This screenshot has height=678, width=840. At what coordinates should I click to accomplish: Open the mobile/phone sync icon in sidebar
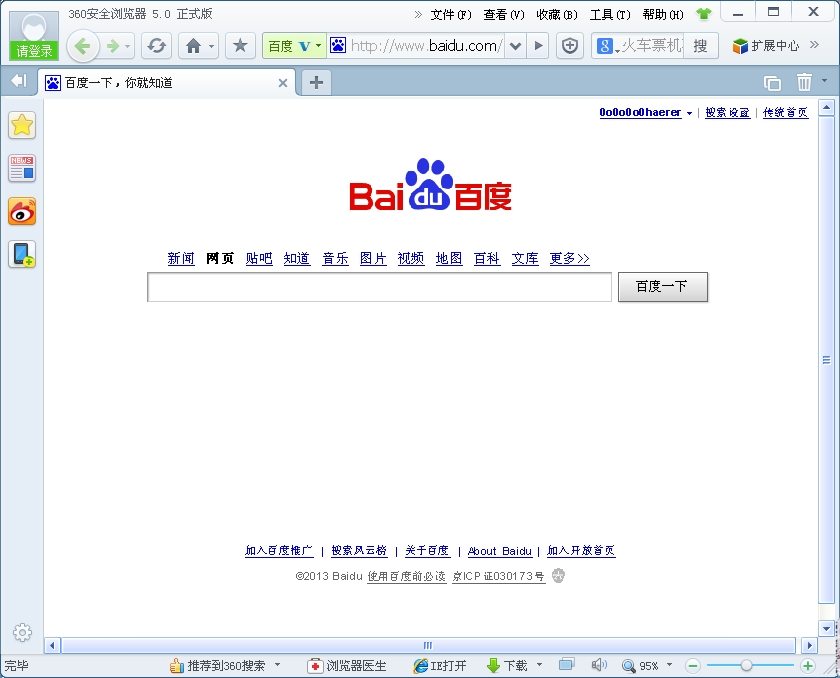pyautogui.click(x=22, y=256)
